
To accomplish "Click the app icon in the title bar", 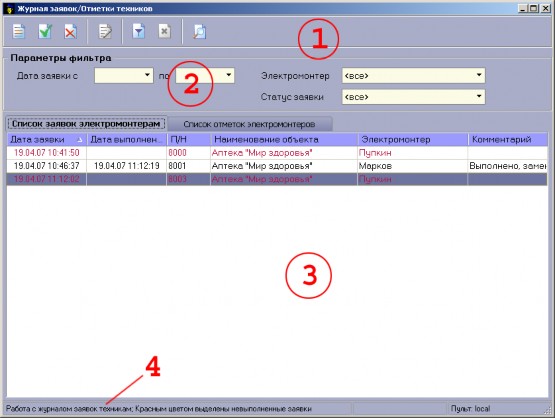I will coord(10,8).
